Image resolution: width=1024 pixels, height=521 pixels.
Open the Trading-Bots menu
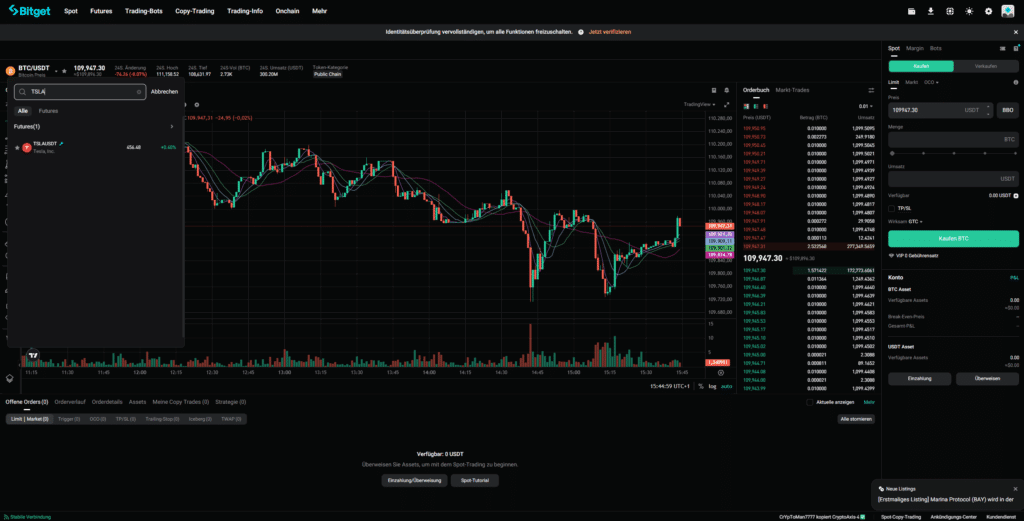tap(144, 11)
